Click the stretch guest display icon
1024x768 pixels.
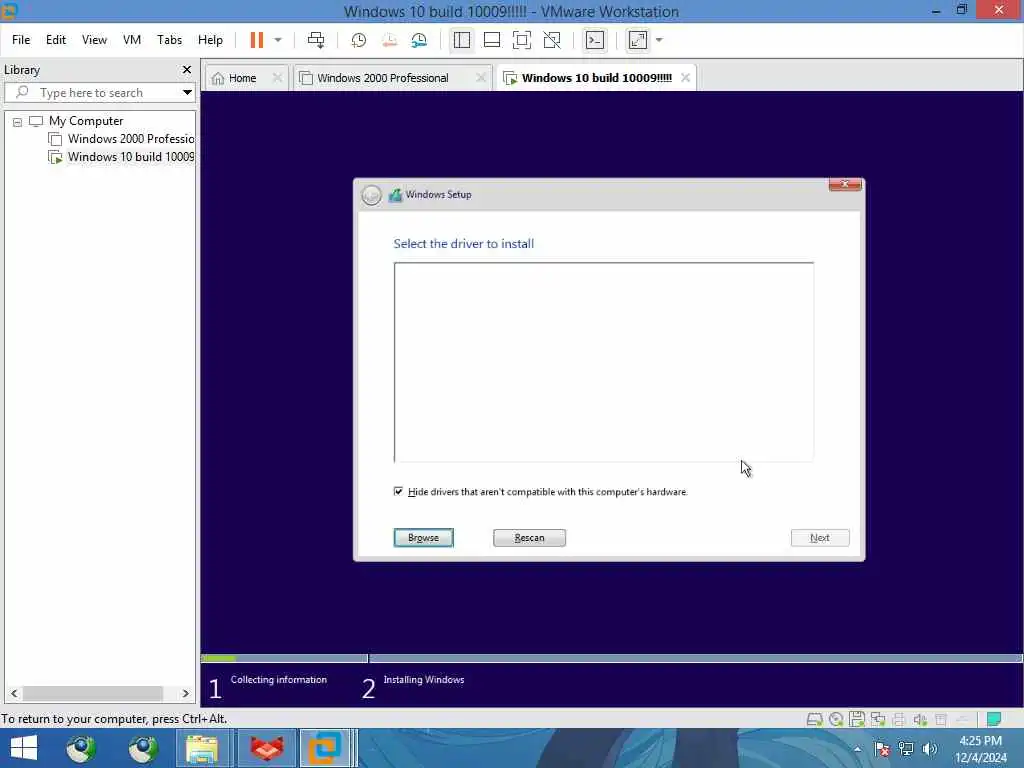(638, 40)
